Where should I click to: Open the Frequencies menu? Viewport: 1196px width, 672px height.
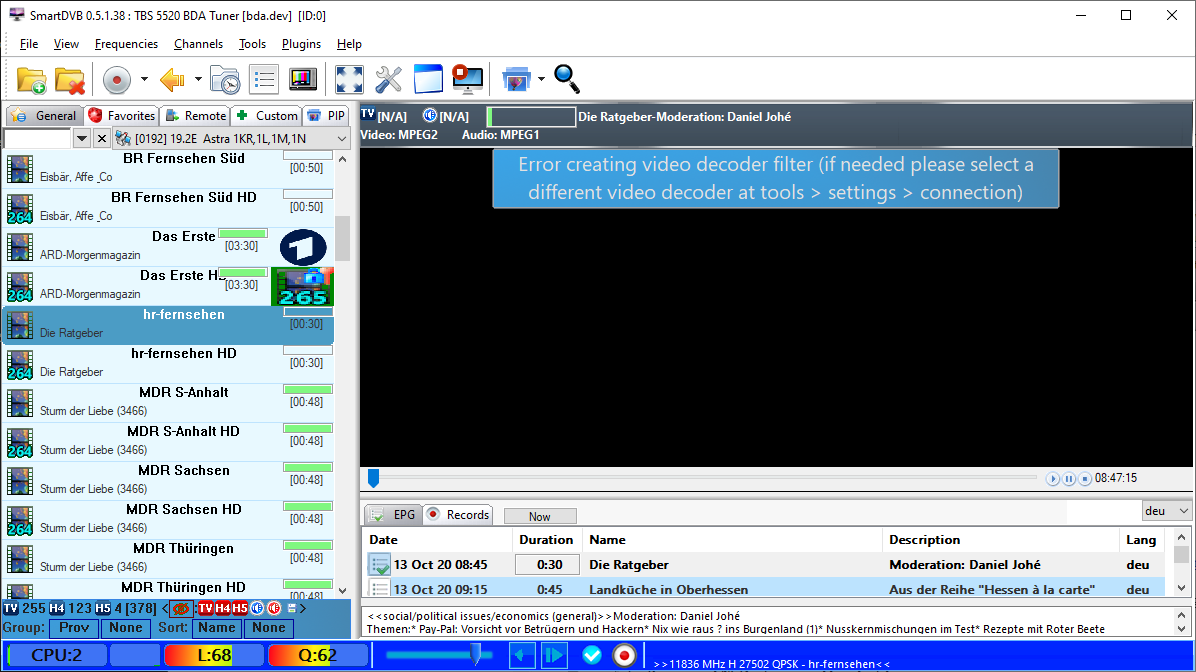click(127, 44)
